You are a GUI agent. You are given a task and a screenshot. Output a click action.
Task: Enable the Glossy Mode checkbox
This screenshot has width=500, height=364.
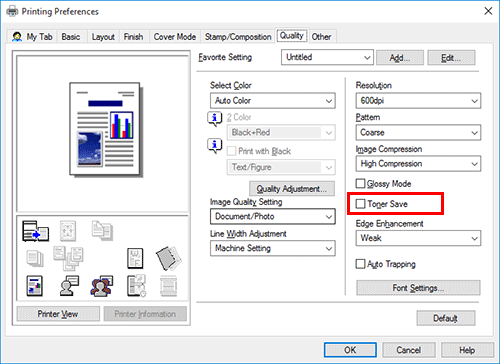point(360,183)
